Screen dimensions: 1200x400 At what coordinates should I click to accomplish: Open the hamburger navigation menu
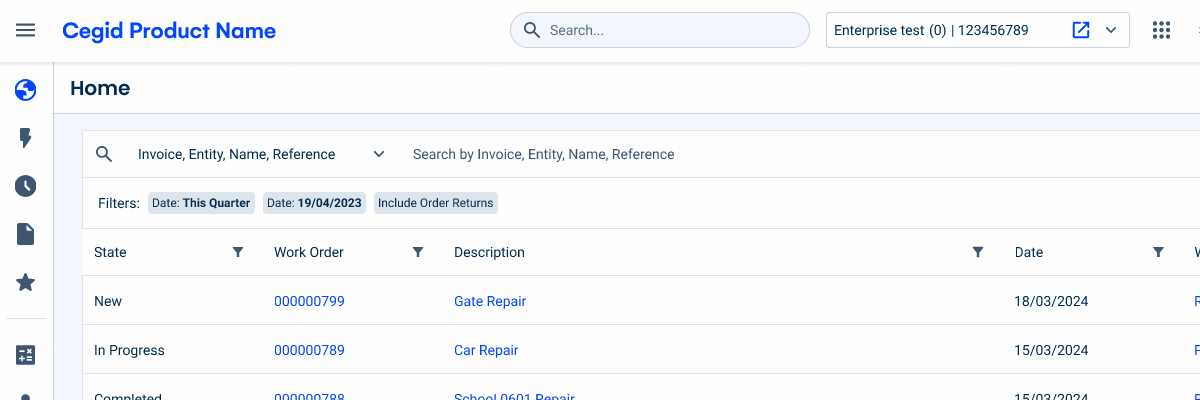(26, 30)
